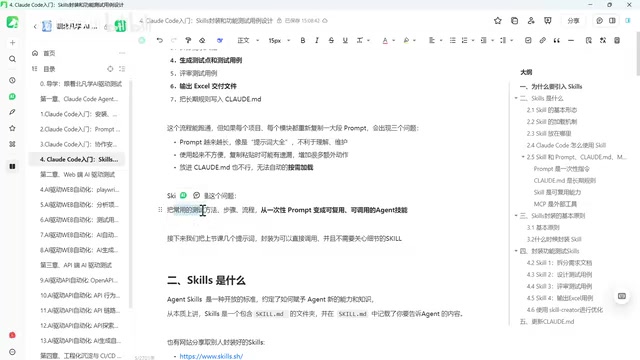Viewport: 640px width, 360px height.
Task: Apply the highlight marker color
Action: [406, 40]
